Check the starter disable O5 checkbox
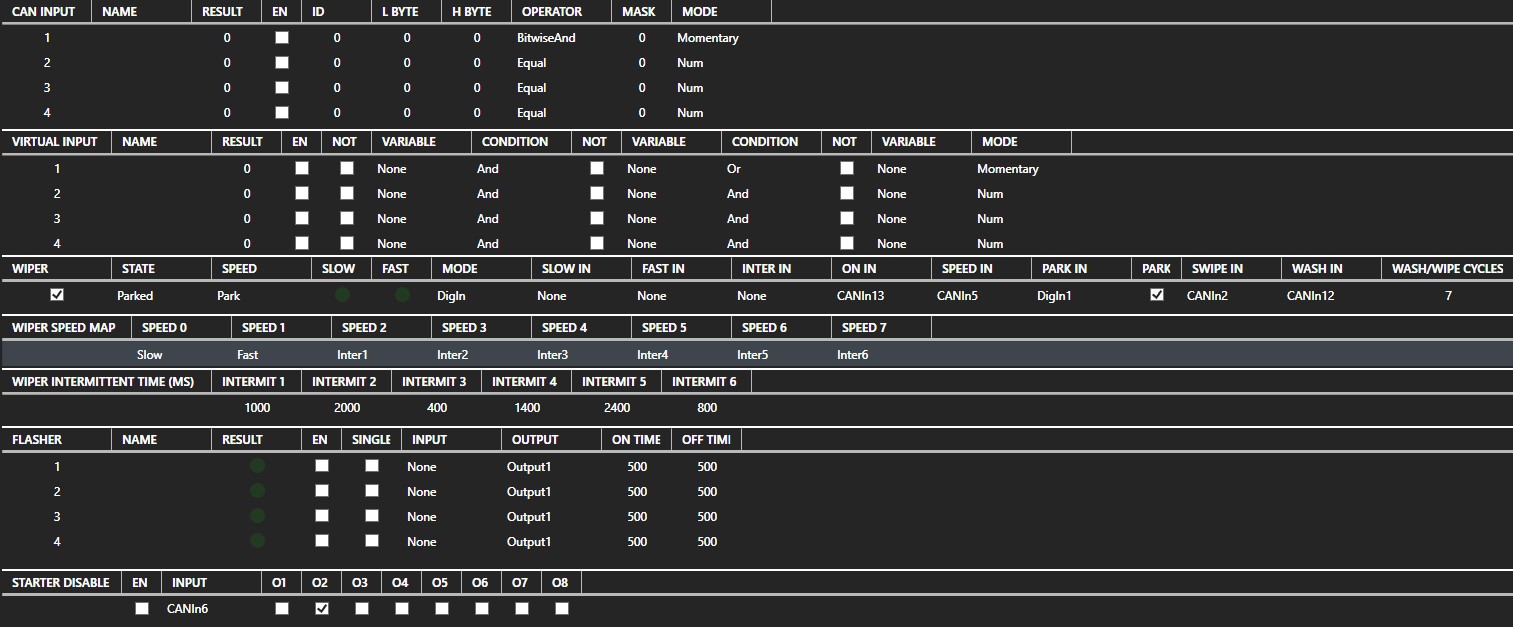This screenshot has height=627, width=1513. tap(442, 608)
